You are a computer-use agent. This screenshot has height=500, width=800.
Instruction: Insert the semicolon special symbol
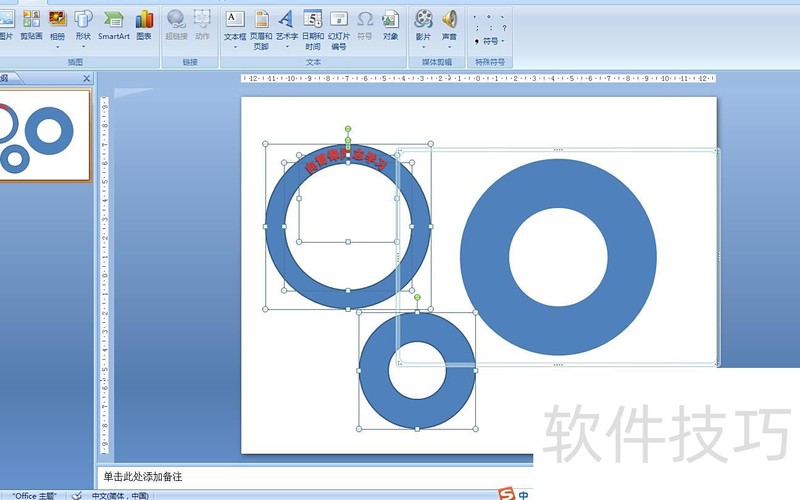point(477,29)
